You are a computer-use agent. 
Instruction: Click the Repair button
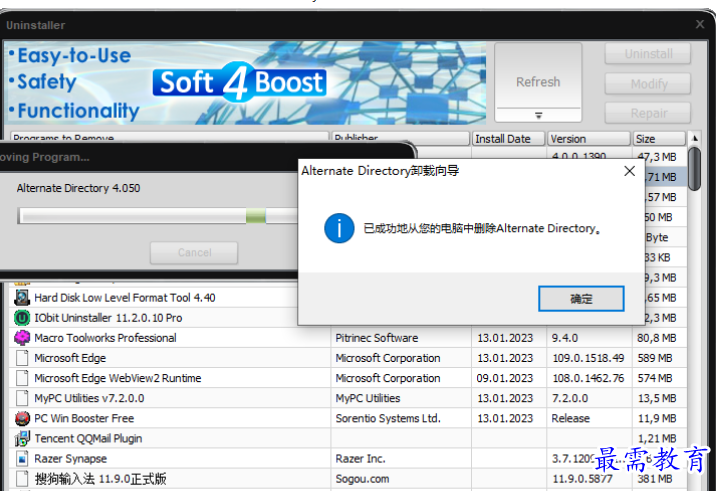648,113
